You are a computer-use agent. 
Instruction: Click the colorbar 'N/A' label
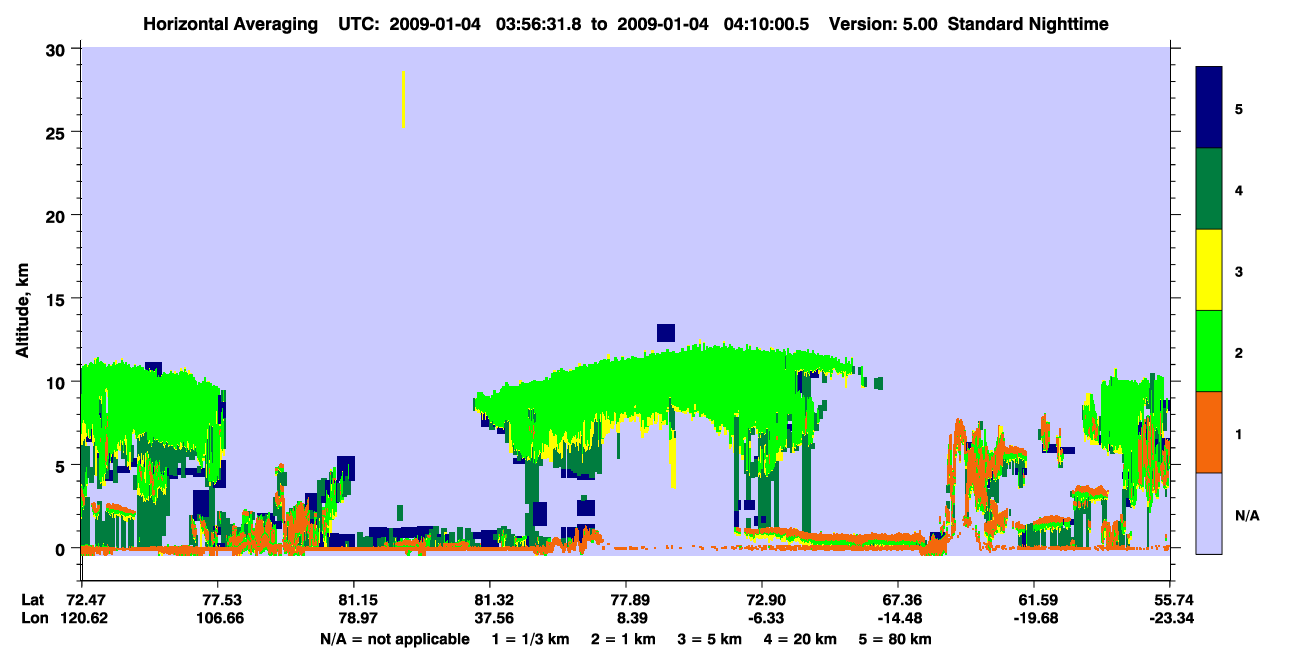[x=1246, y=515]
